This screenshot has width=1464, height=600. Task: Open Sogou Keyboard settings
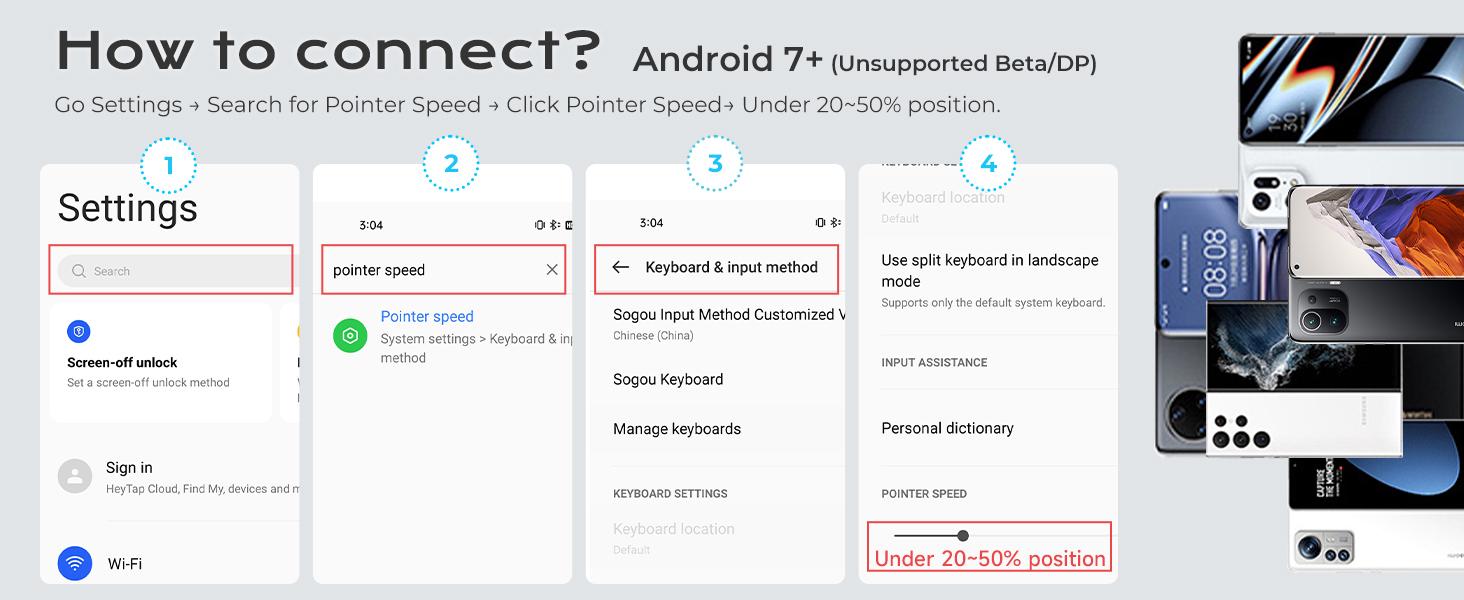[x=668, y=380]
